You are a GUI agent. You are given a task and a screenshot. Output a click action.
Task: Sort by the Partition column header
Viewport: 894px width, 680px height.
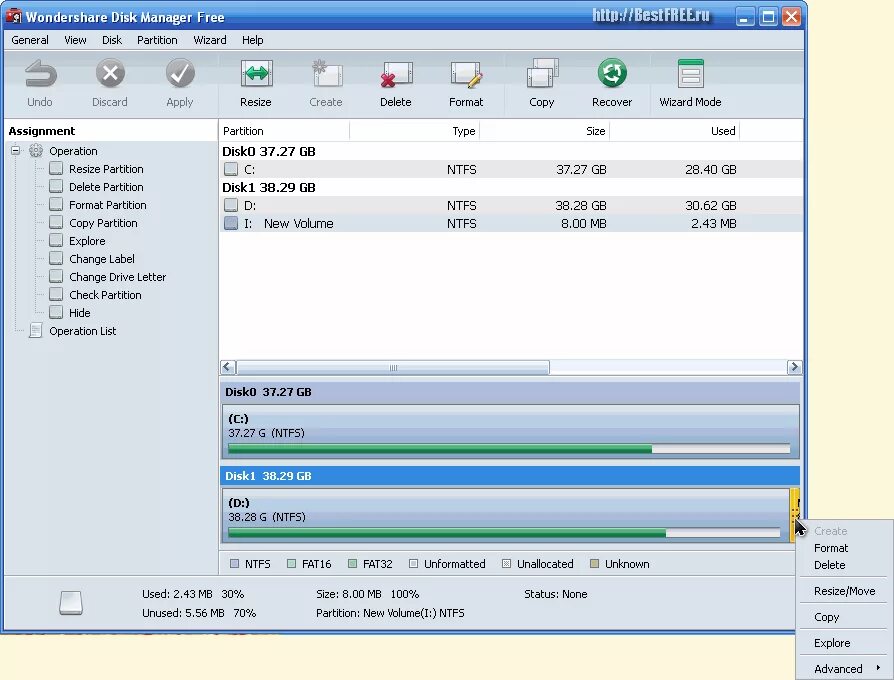(283, 131)
